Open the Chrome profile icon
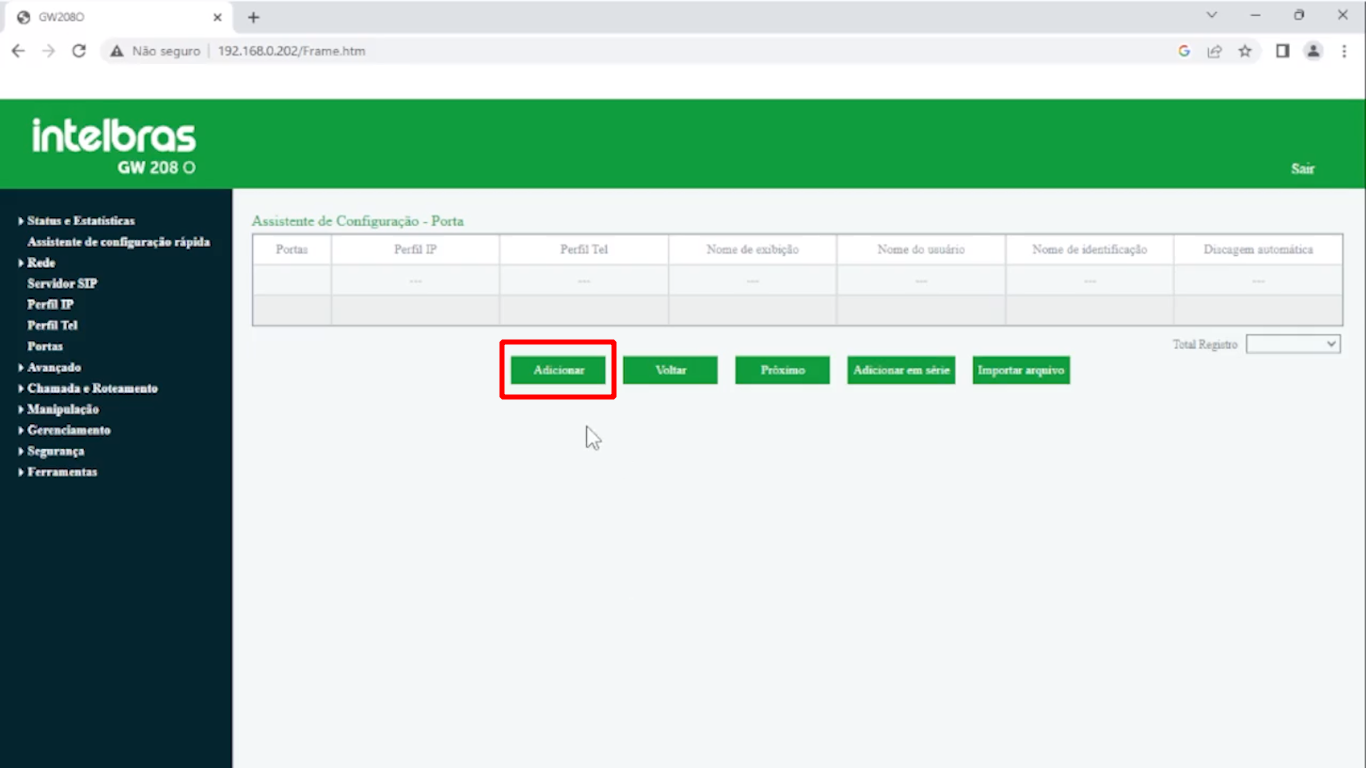The width and height of the screenshot is (1366, 768). [x=1314, y=51]
